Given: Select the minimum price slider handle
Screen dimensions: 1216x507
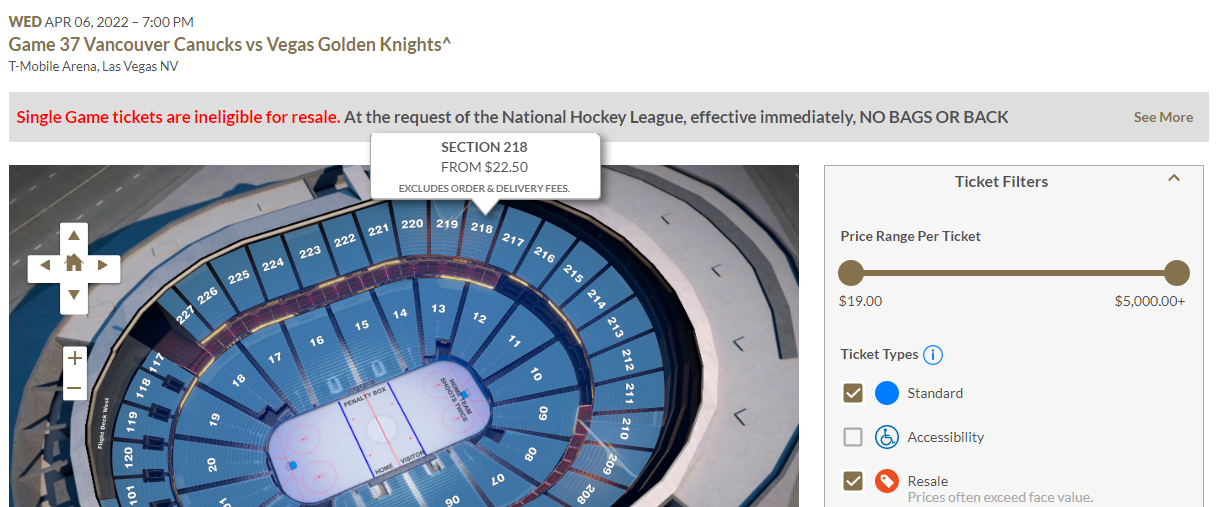Looking at the screenshot, I should pyautogui.click(x=851, y=273).
